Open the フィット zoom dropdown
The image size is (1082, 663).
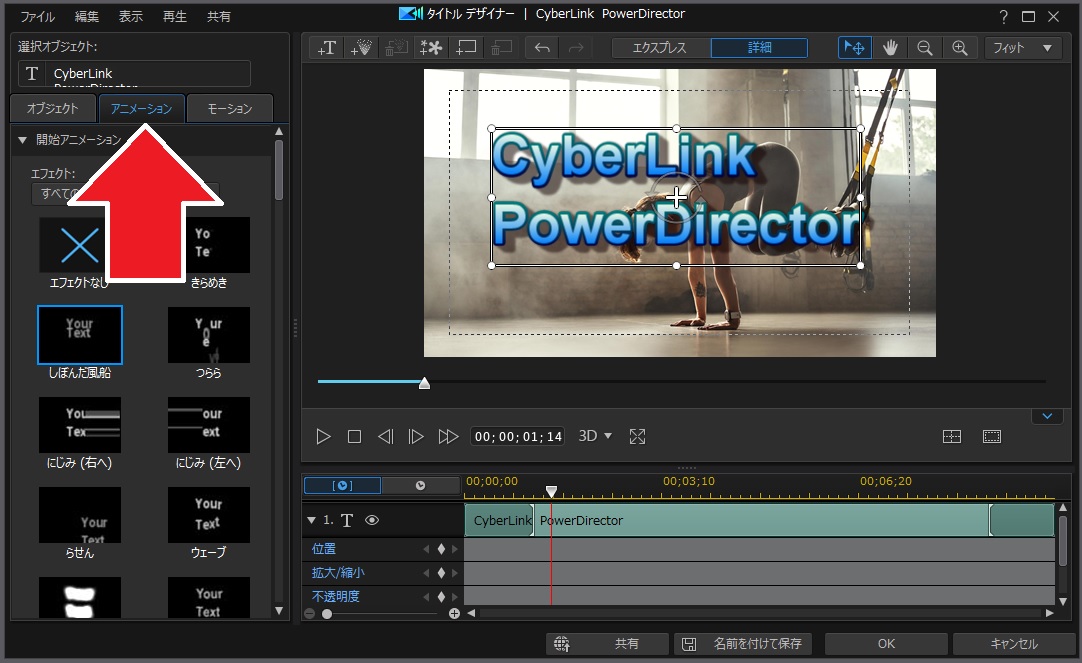[1022, 48]
